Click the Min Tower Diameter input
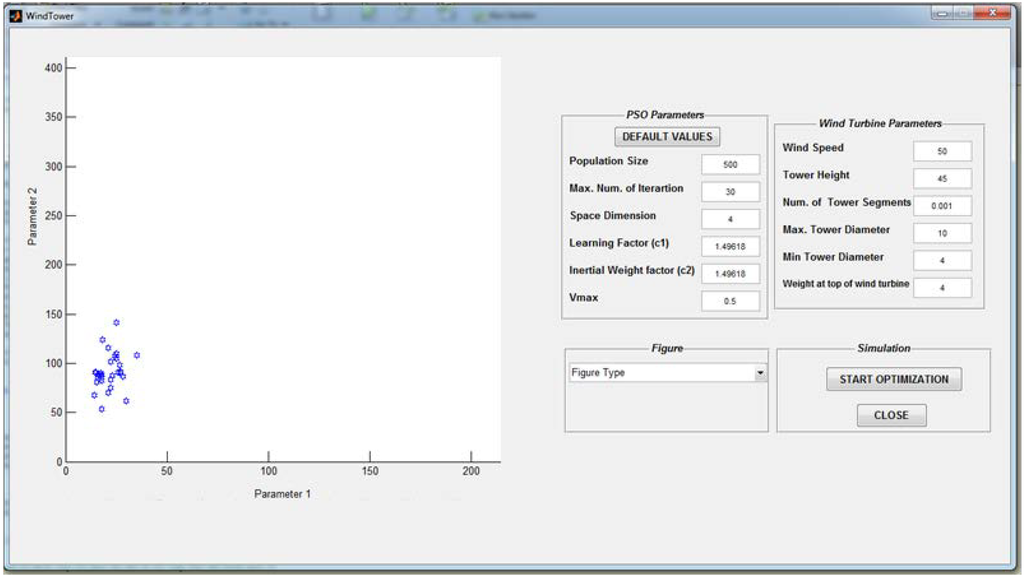Viewport: 1024px width, 576px height. [942, 260]
